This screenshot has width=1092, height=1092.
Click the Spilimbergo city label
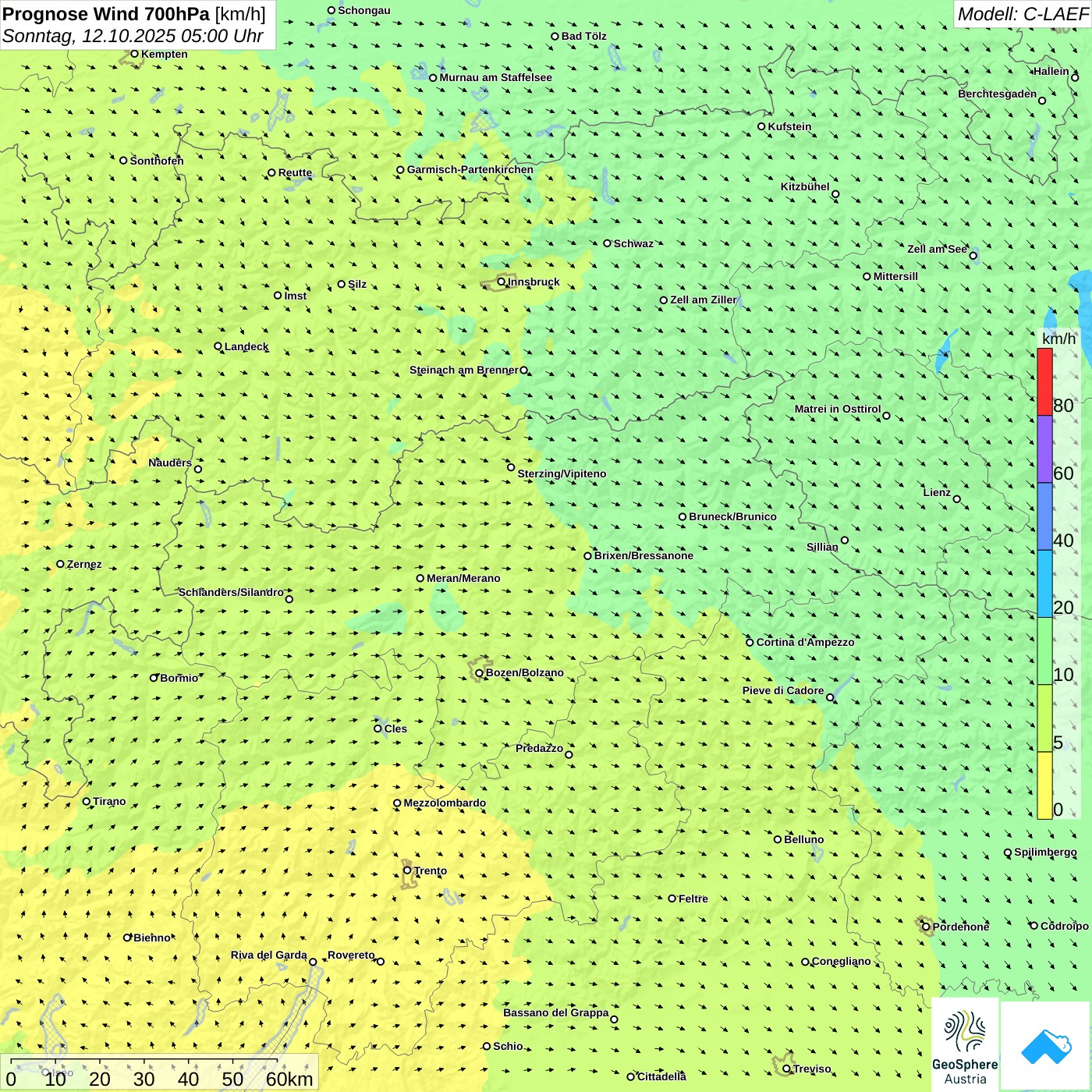click(1045, 852)
